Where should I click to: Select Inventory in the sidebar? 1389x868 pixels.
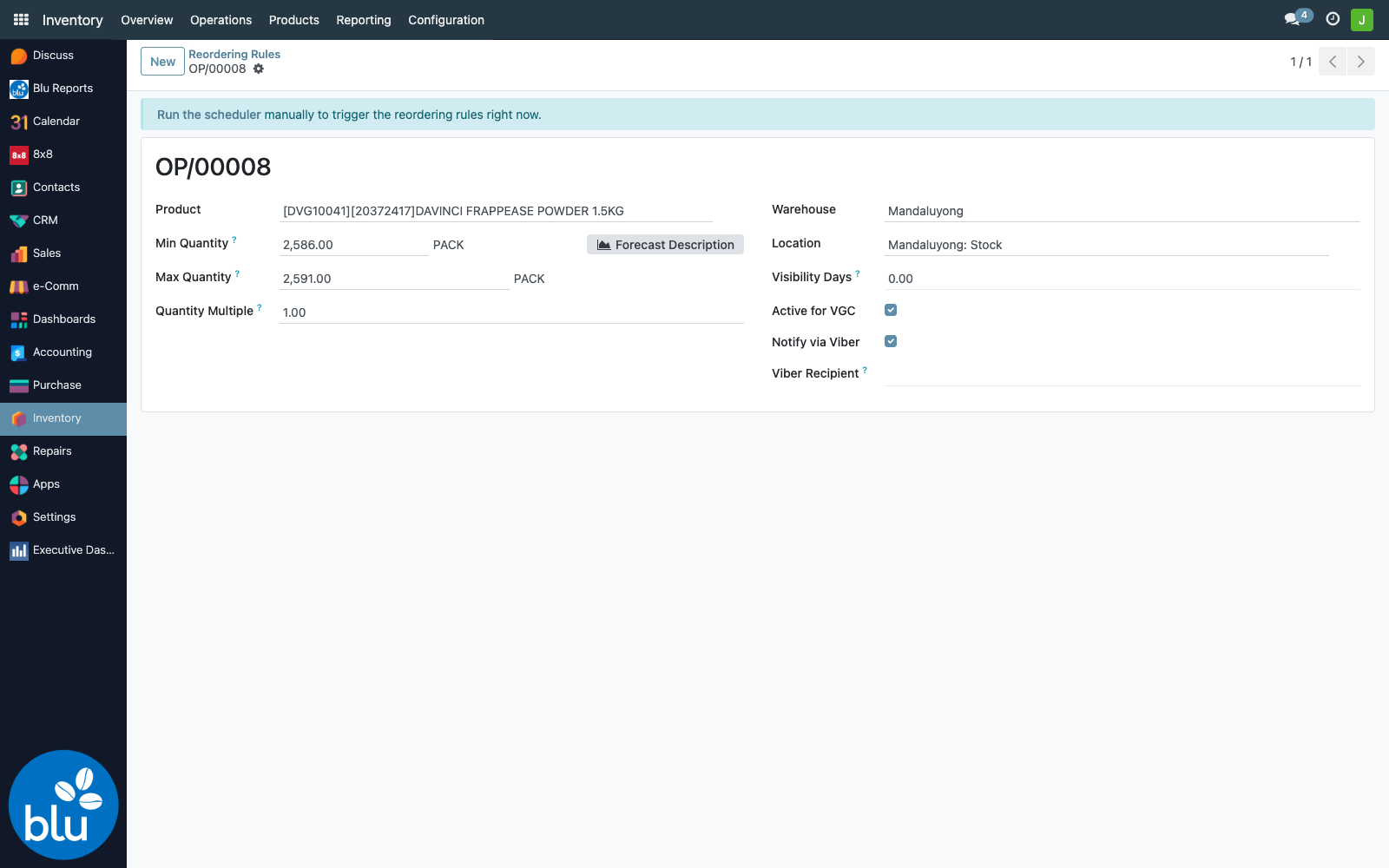tap(63, 418)
